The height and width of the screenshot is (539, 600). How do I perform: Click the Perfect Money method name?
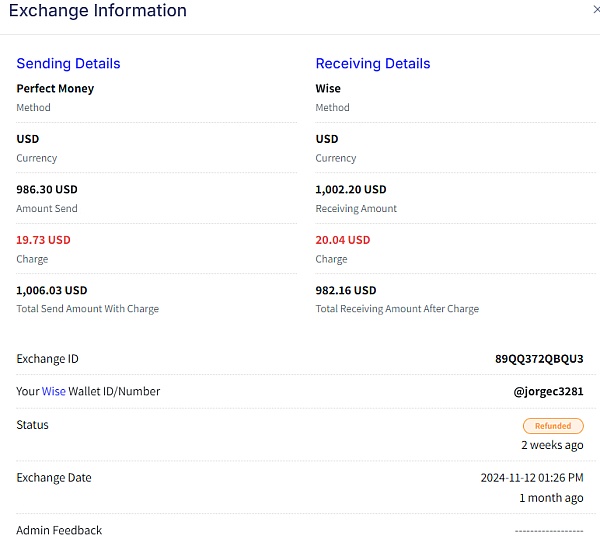point(55,89)
